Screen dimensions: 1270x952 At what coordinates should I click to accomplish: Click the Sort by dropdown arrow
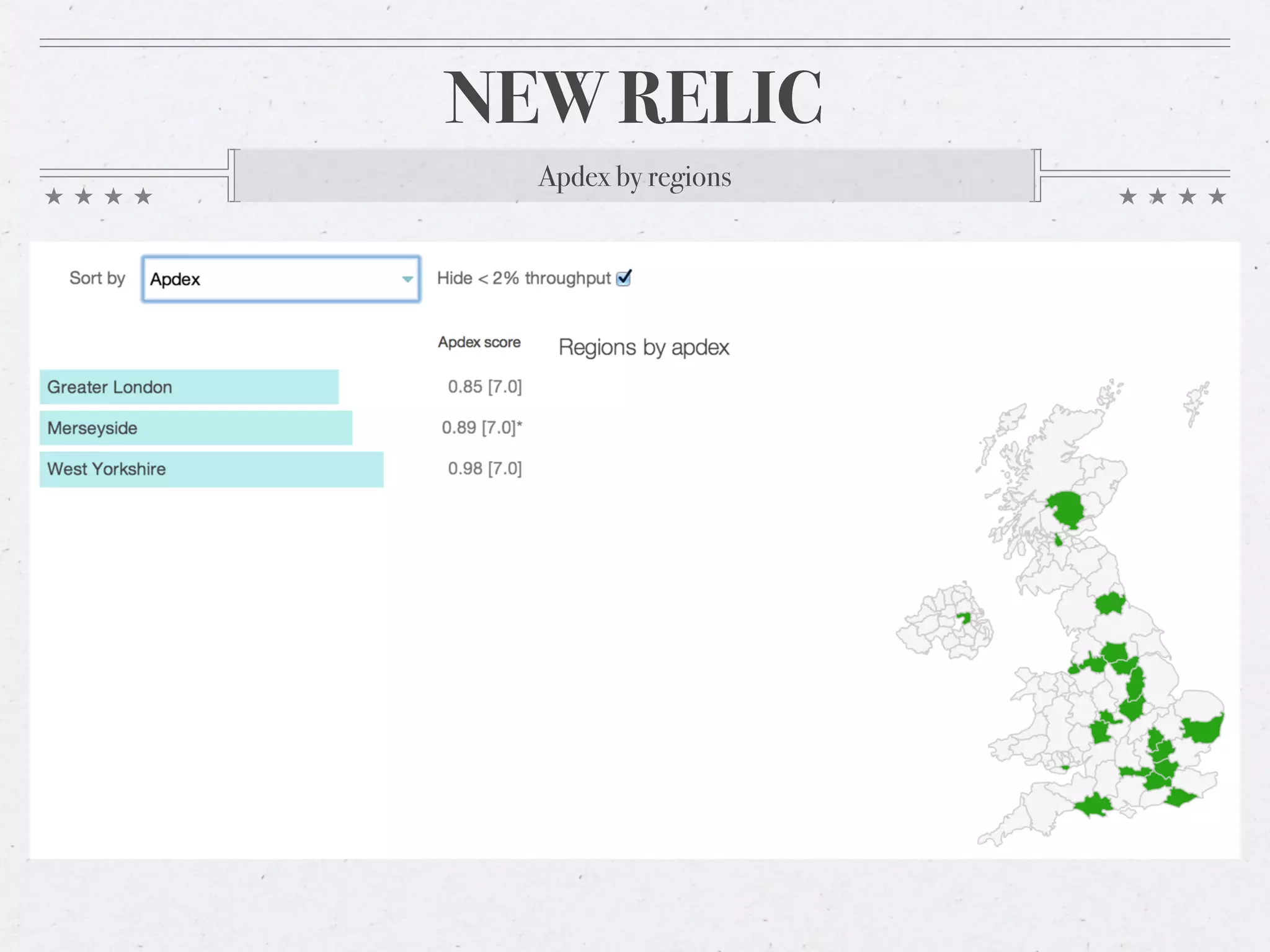[x=407, y=279]
